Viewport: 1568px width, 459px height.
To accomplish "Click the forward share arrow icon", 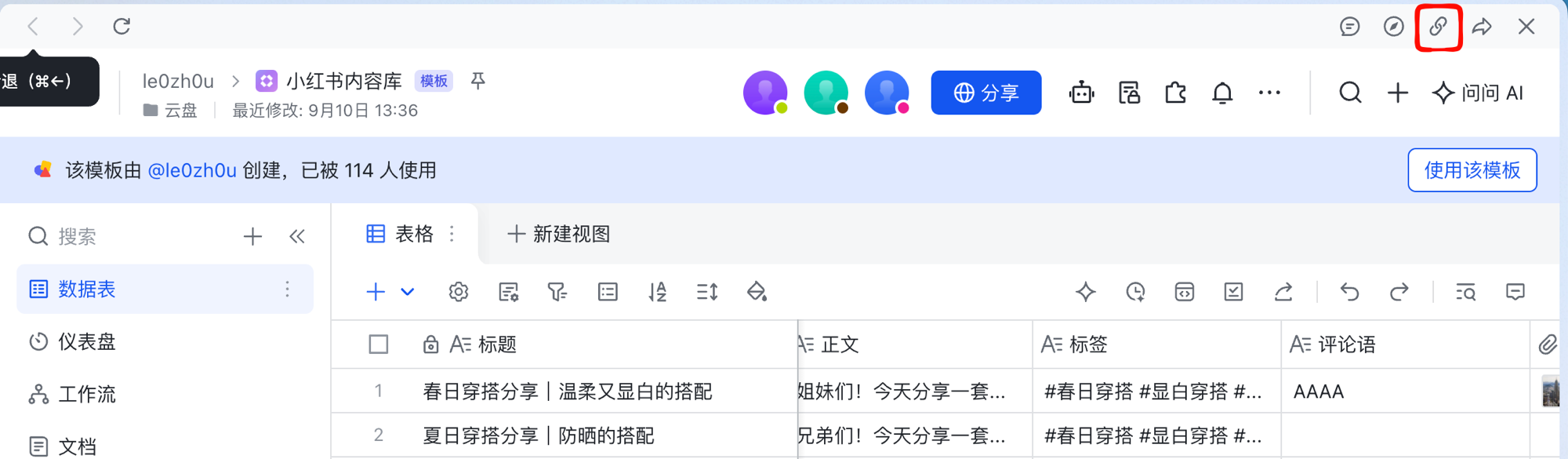I will coord(1482,27).
